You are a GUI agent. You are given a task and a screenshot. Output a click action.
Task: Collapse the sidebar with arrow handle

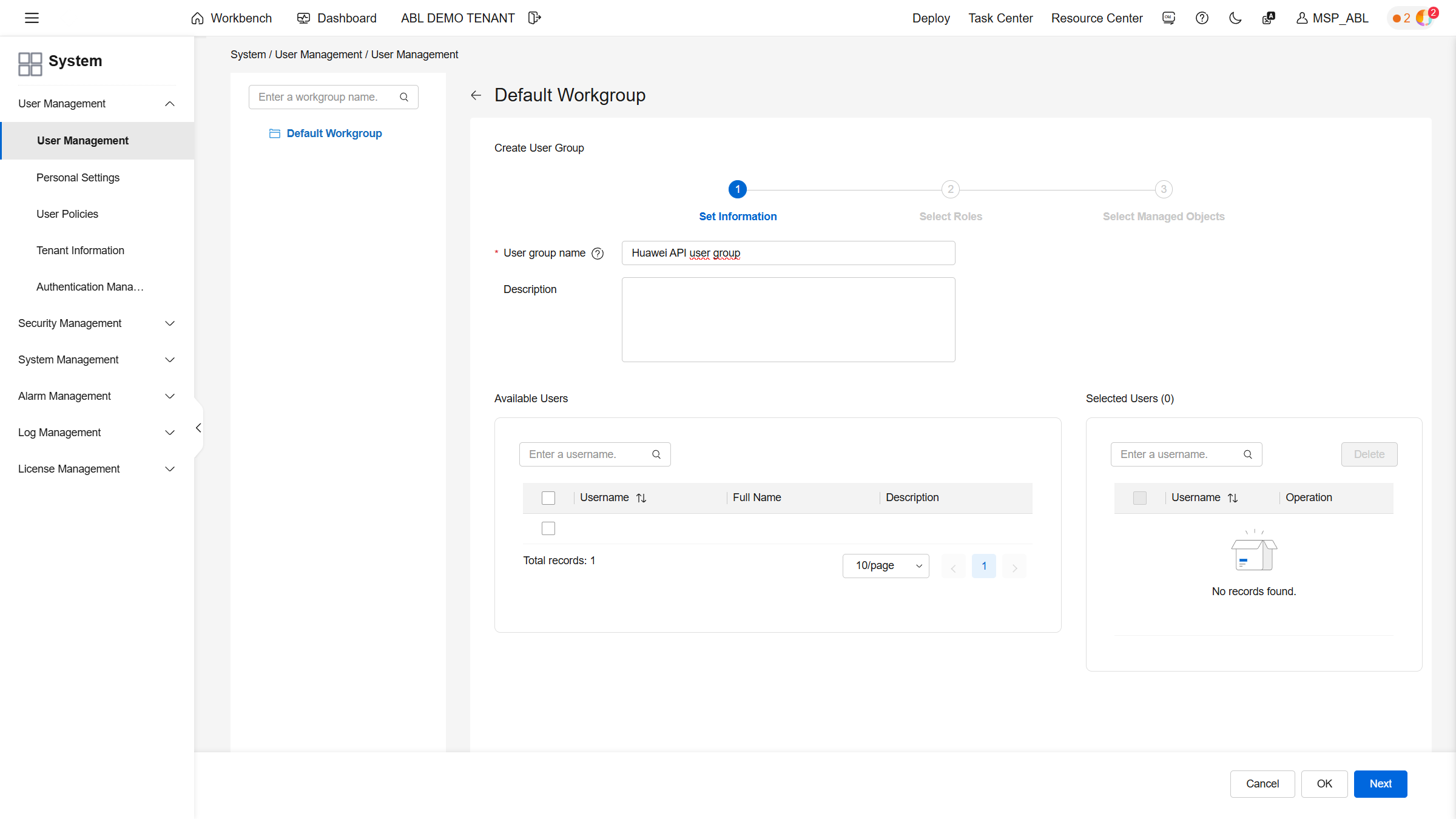coord(198,428)
